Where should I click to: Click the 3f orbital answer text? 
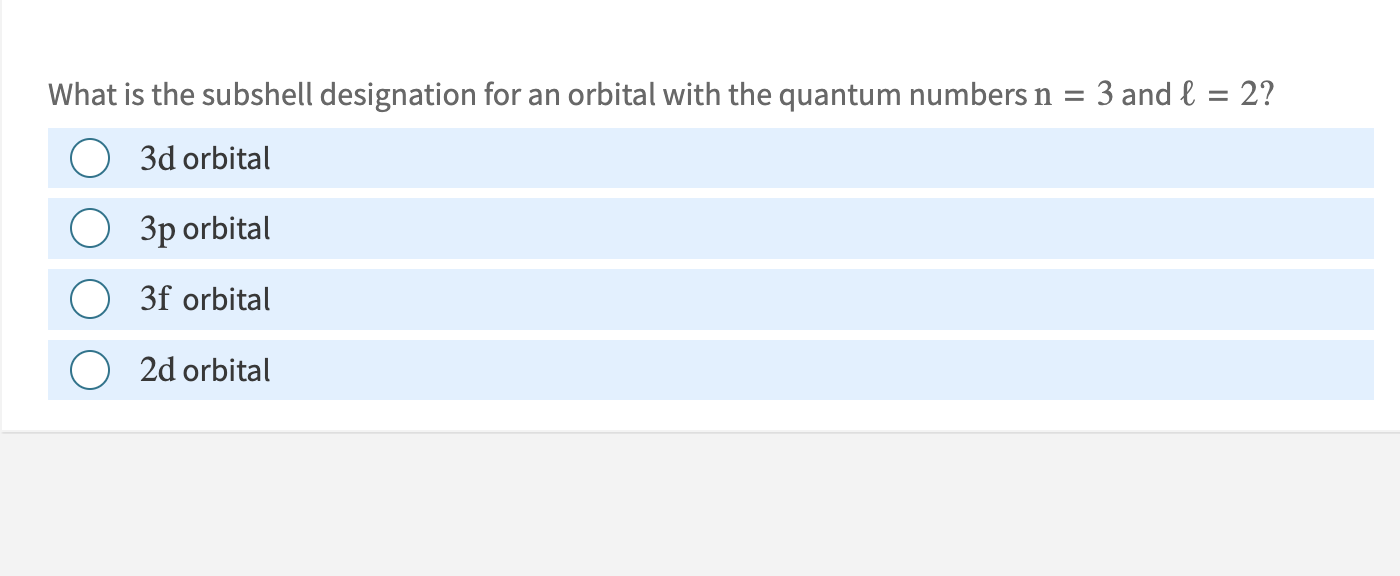pos(204,298)
